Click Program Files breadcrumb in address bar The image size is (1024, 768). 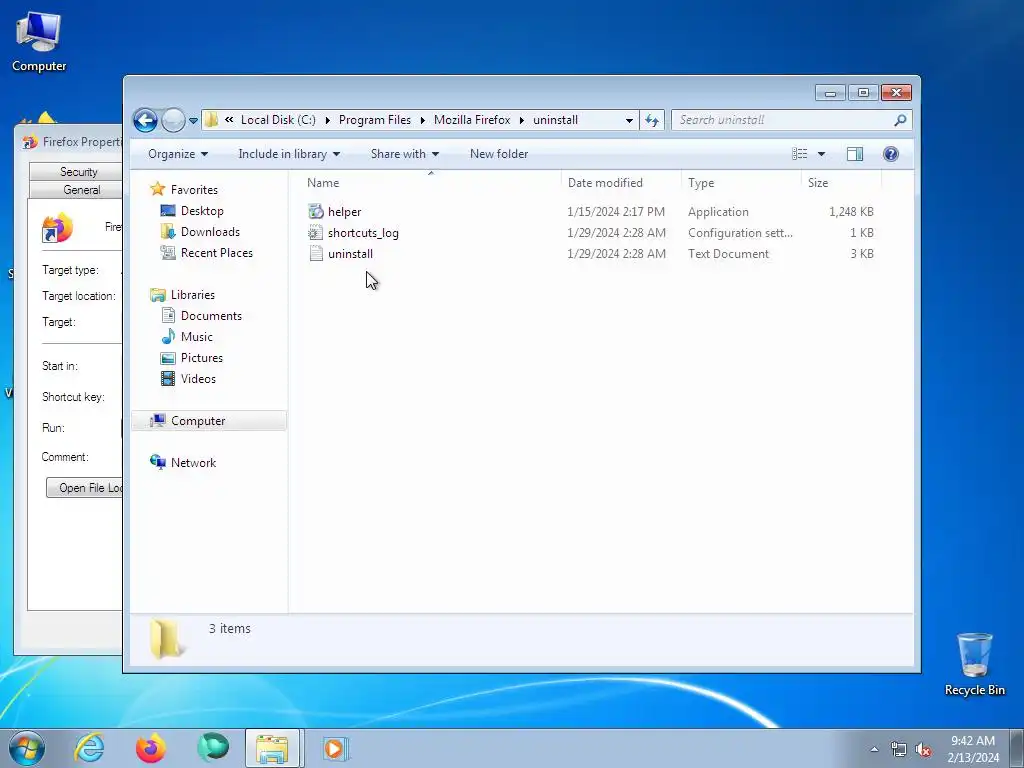point(375,120)
